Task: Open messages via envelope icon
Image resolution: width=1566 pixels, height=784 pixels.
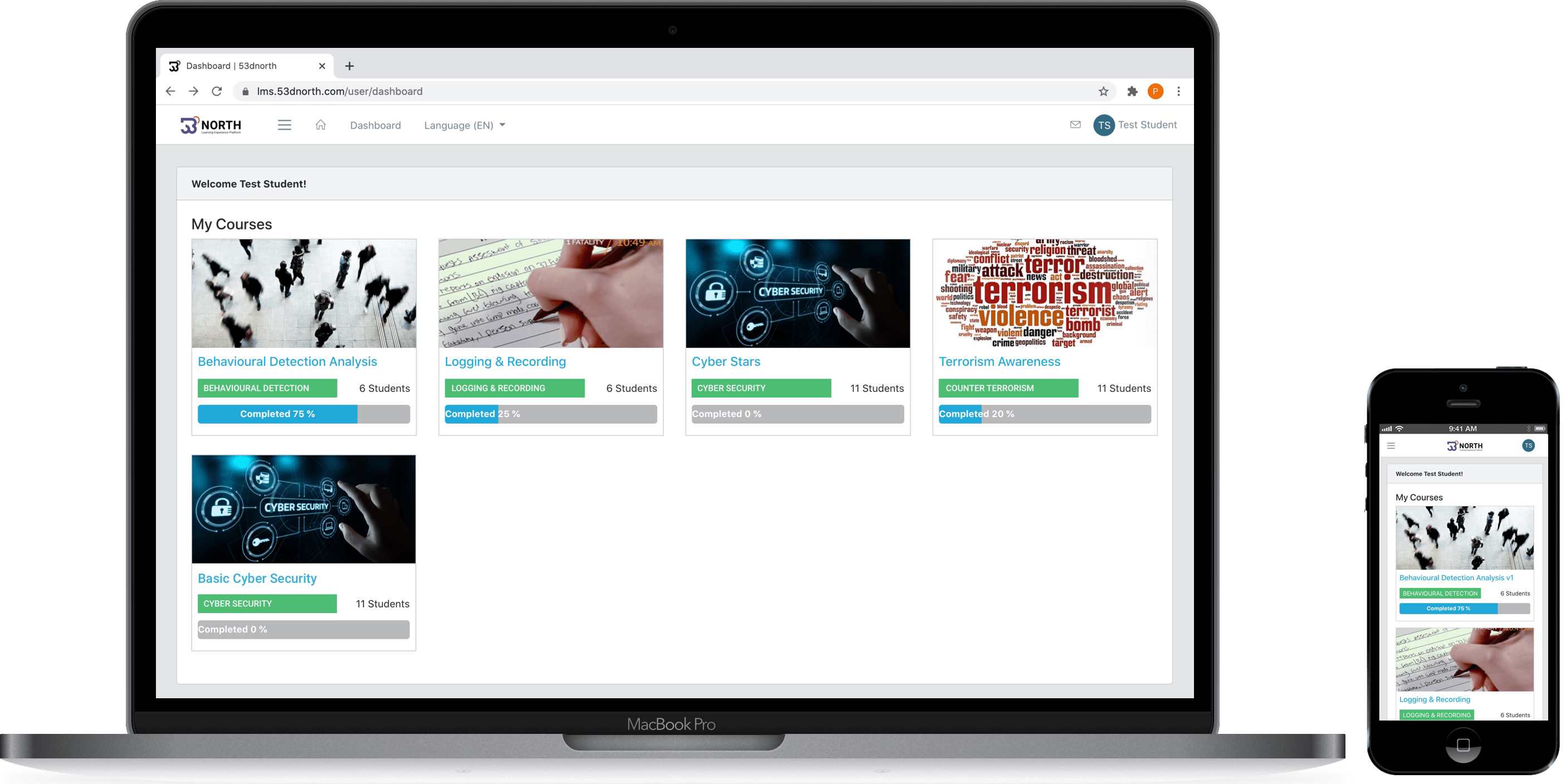Action: (x=1075, y=125)
